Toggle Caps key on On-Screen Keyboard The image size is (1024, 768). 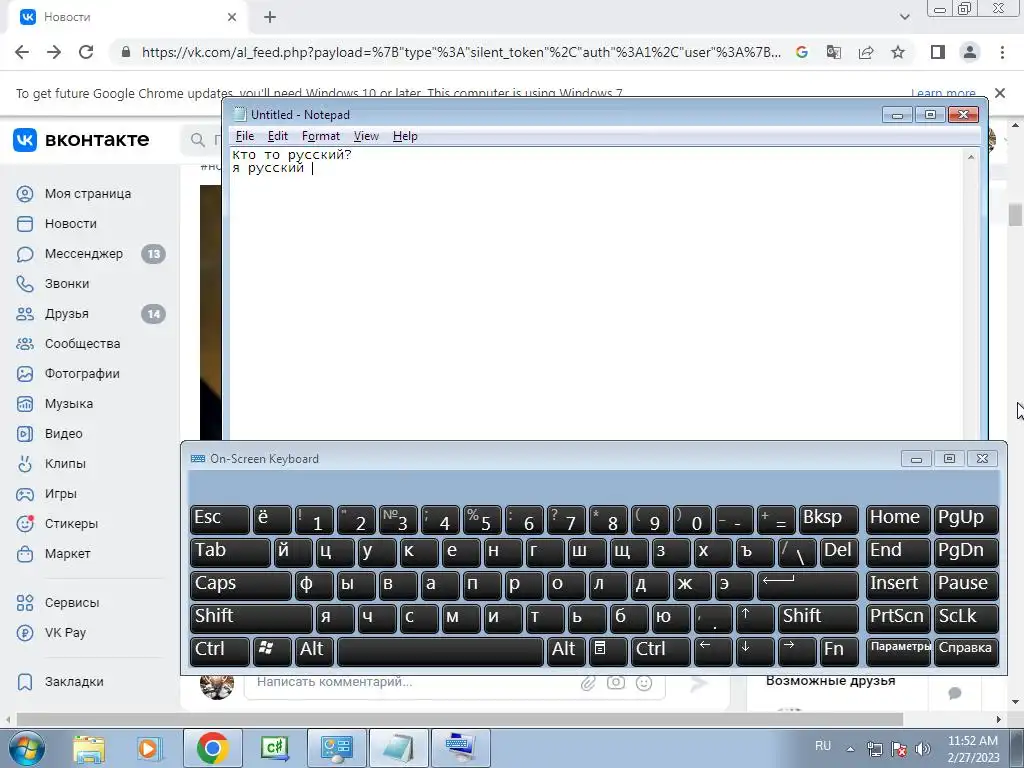240,584
